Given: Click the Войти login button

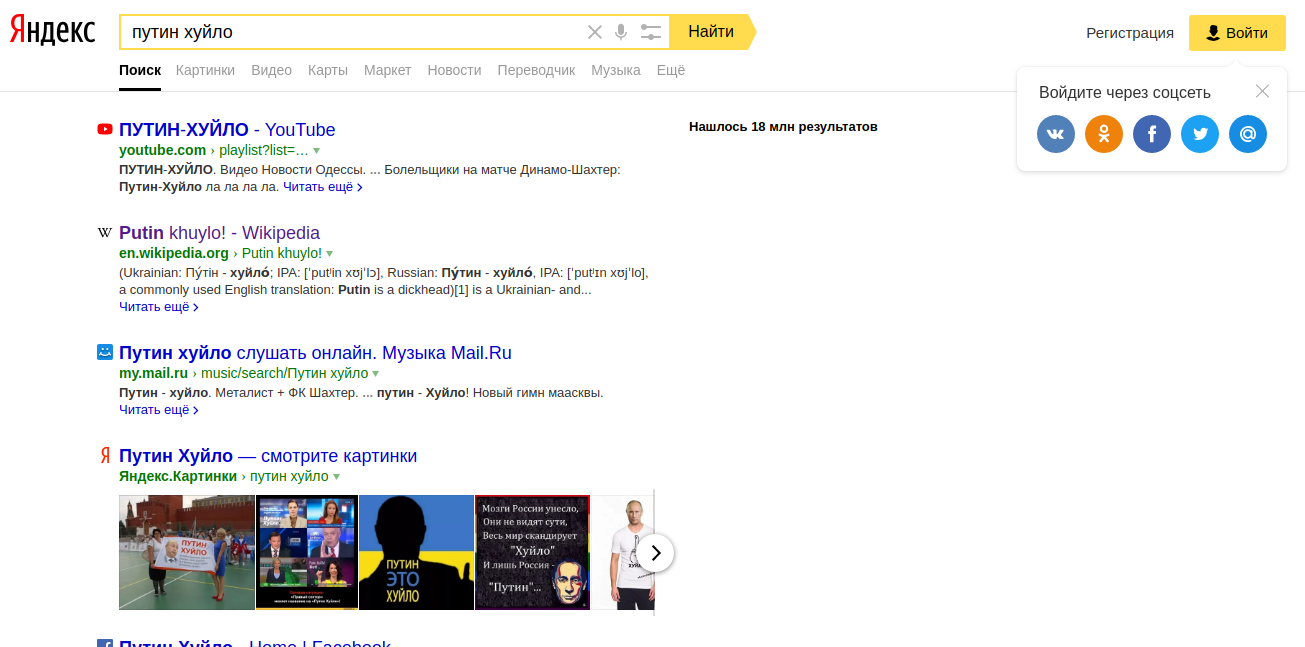Looking at the screenshot, I should click(x=1237, y=33).
